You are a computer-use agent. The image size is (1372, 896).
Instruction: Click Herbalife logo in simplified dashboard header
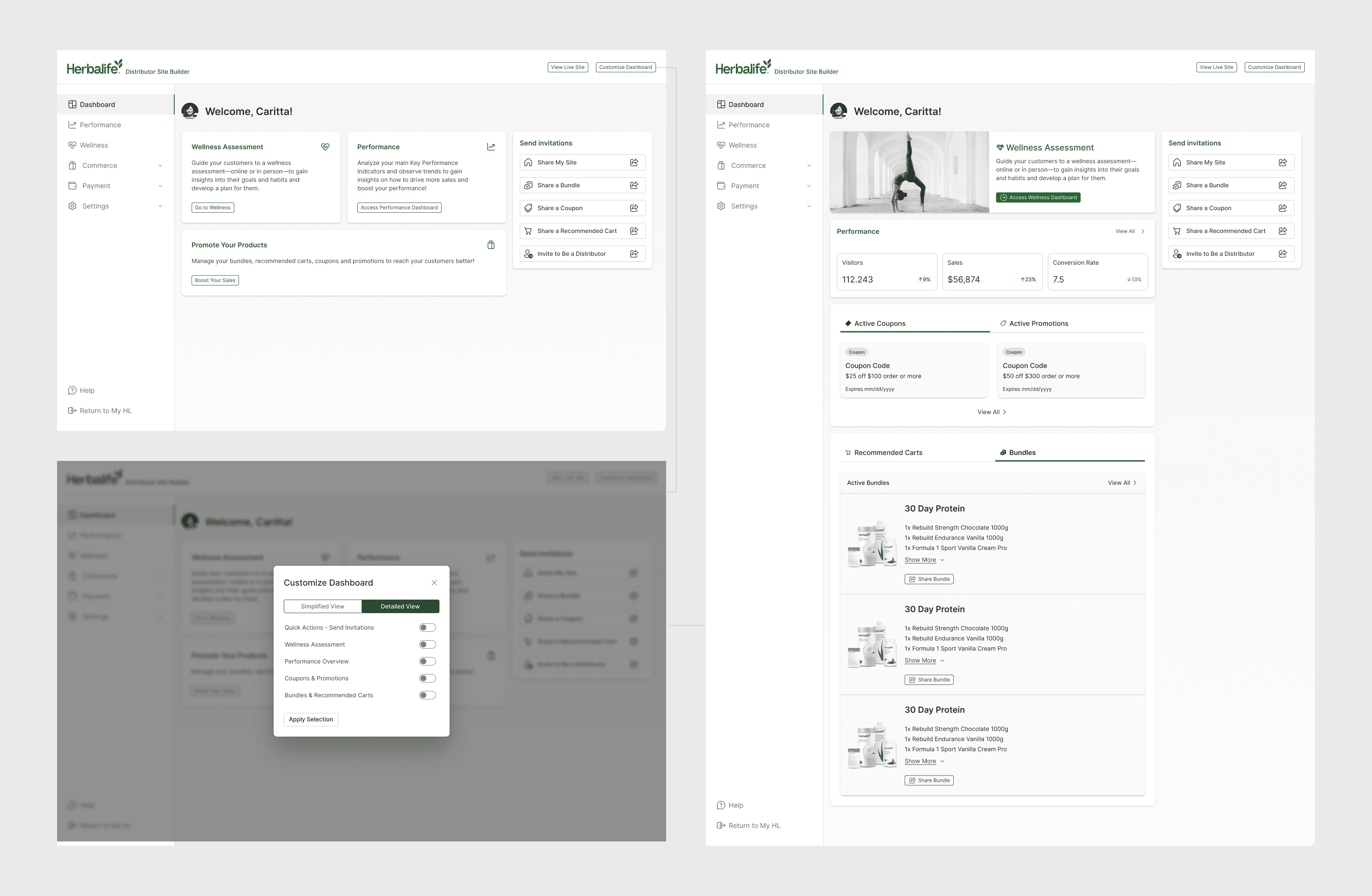coord(95,67)
